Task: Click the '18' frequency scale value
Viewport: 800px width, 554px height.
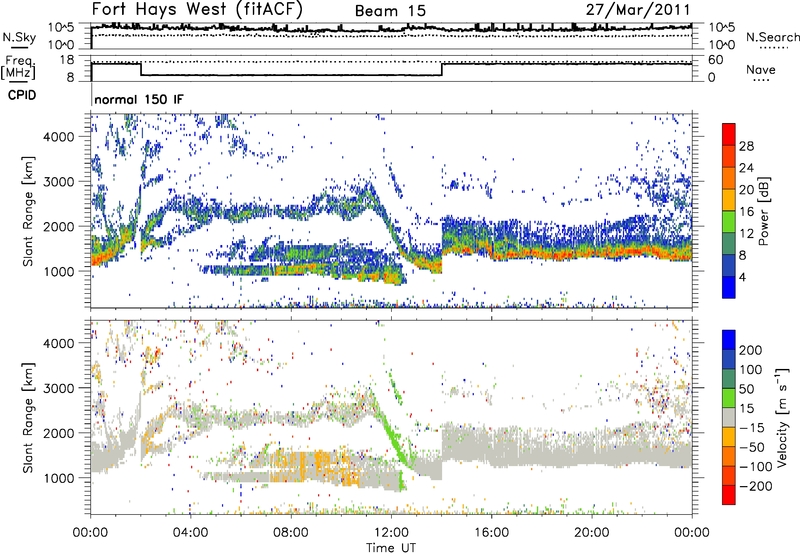Action: tap(67, 60)
